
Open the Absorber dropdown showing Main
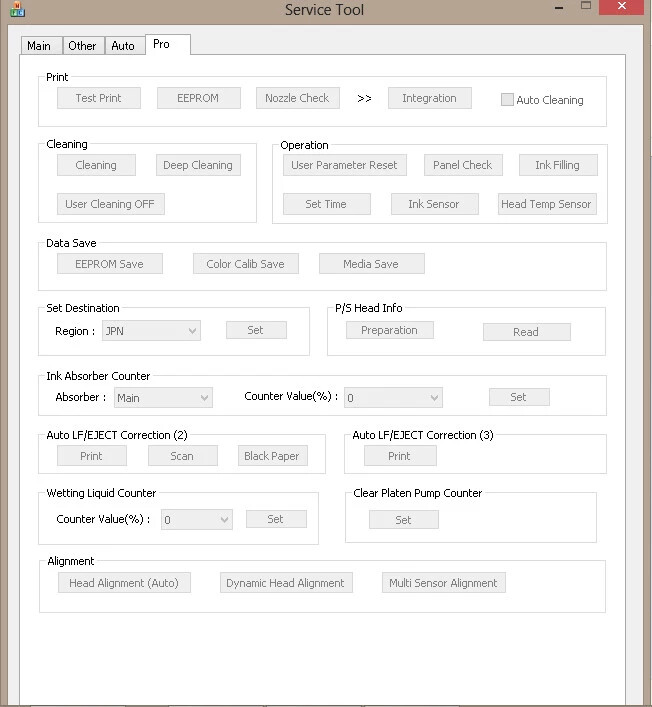(163, 398)
